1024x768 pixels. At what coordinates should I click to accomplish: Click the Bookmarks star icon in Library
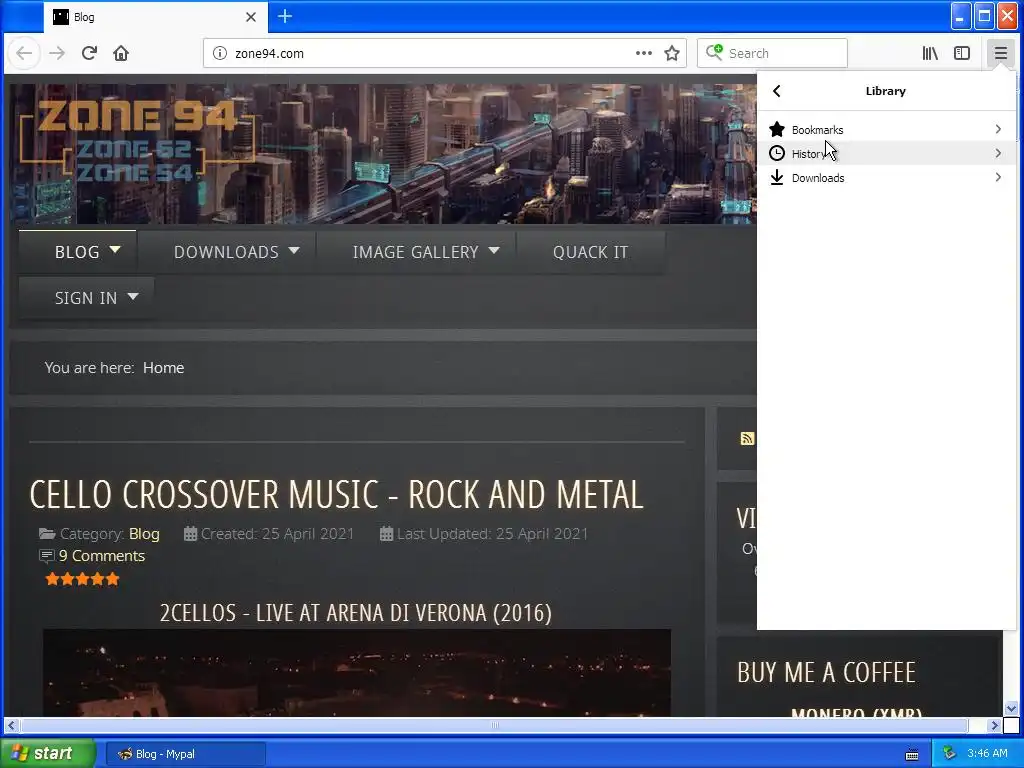[x=776, y=129]
